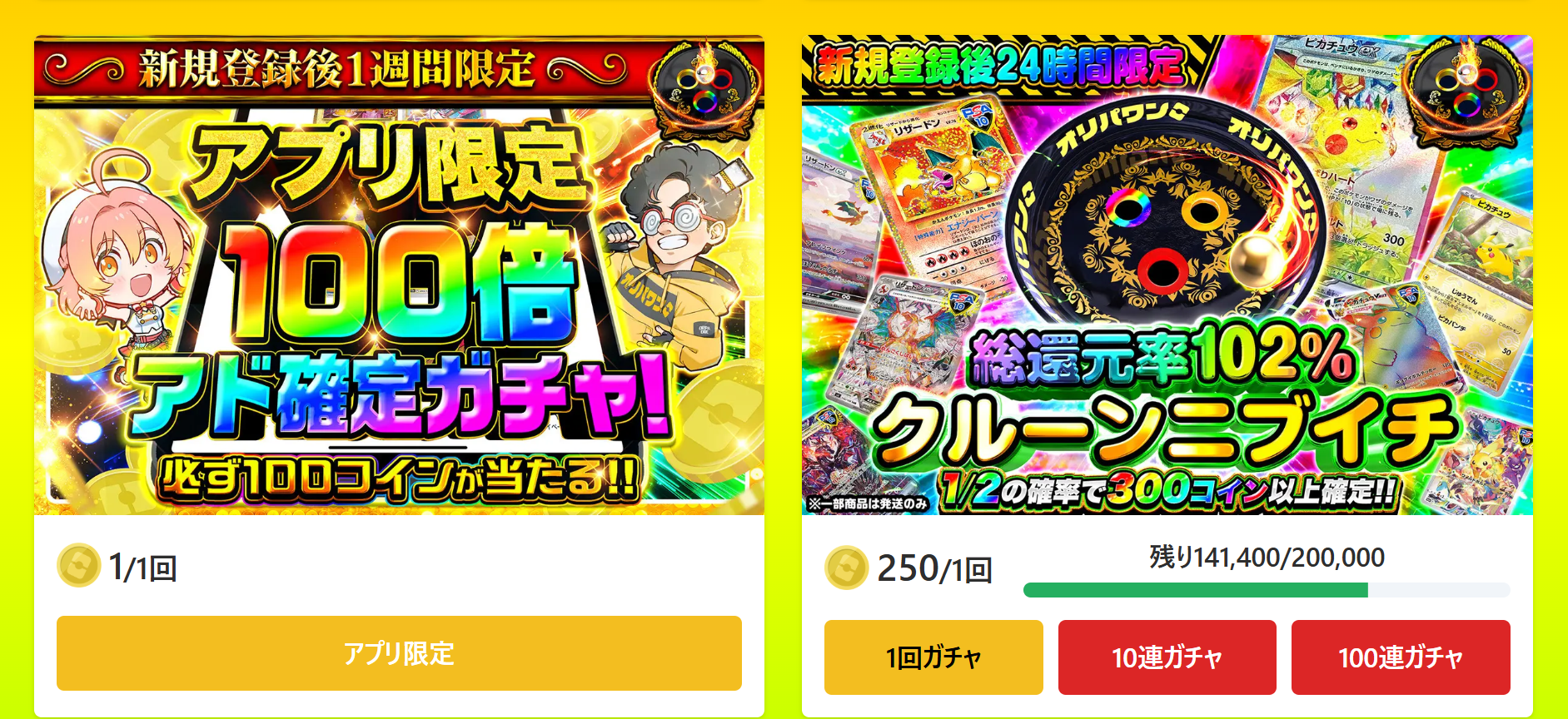Open the クルーンニブイチ gacha banner

(x=1167, y=275)
